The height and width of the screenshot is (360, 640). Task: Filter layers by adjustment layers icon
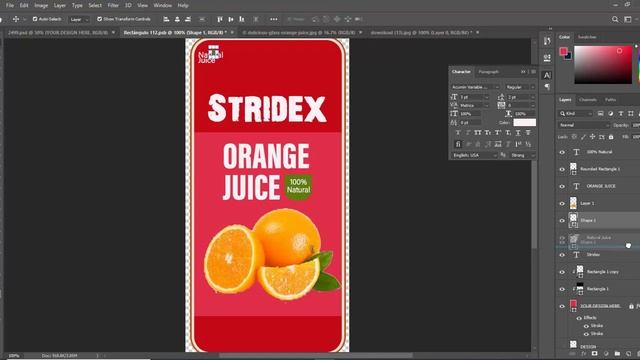click(611, 113)
